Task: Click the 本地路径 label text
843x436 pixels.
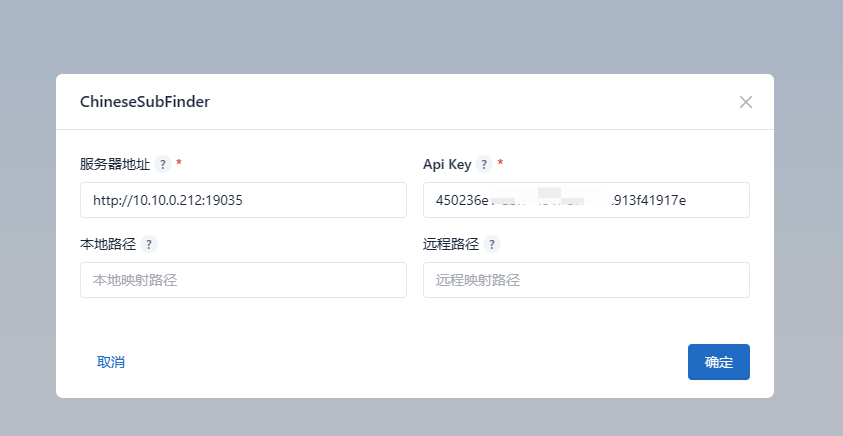Action: tap(108, 244)
